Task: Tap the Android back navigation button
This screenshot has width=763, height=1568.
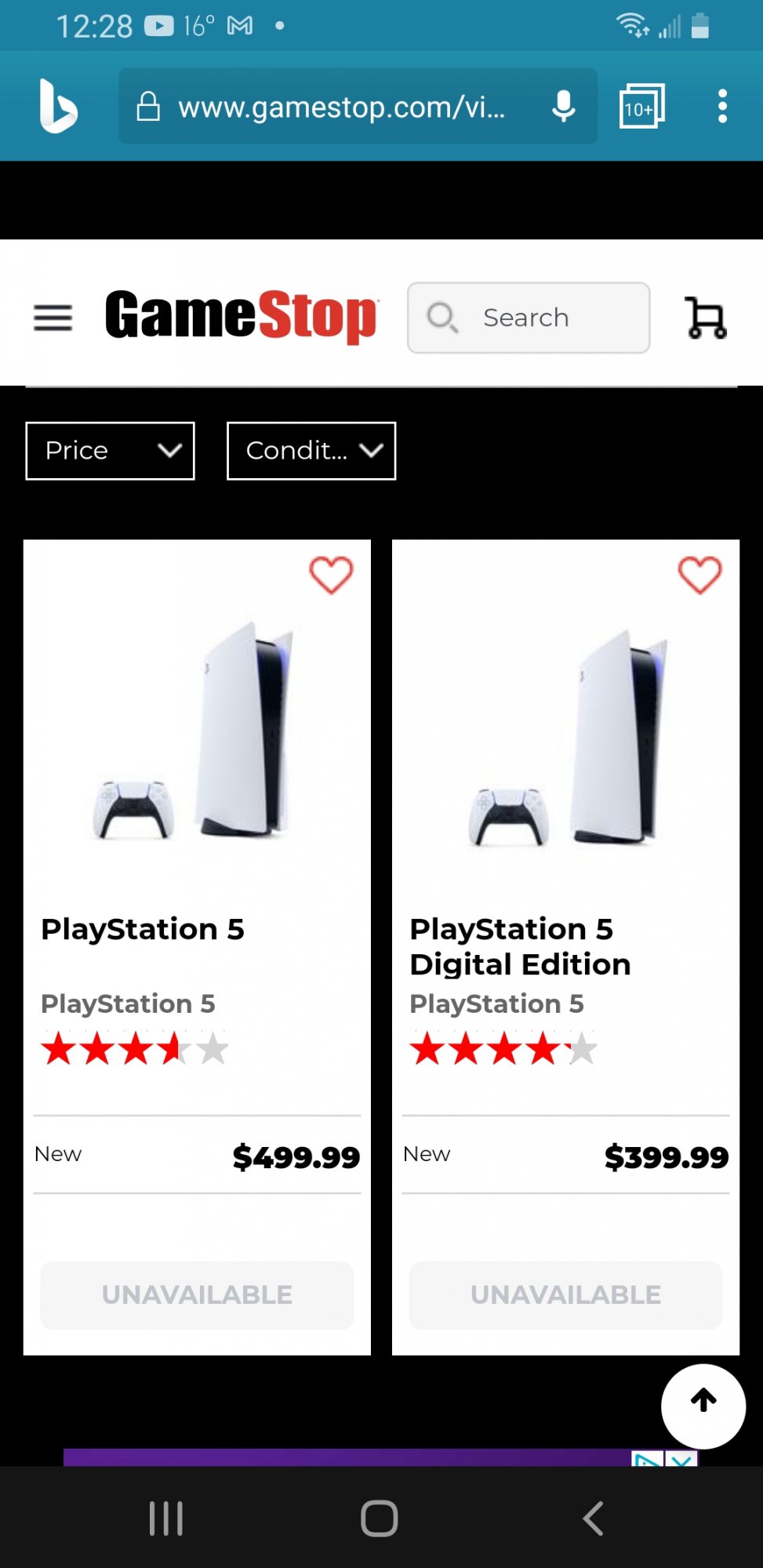Action: click(593, 1519)
